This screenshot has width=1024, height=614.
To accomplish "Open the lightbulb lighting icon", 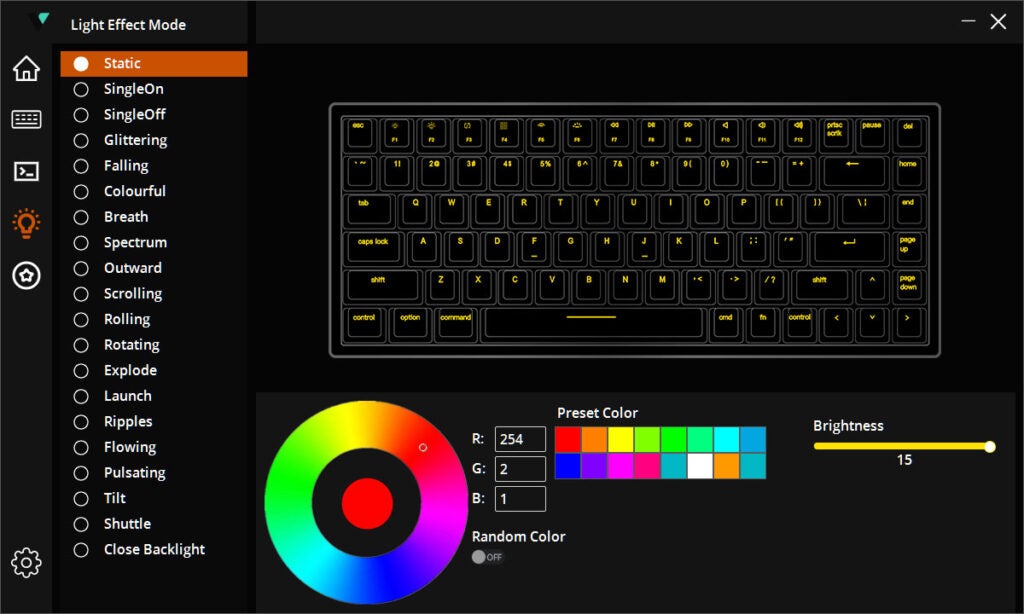I will pyautogui.click(x=26, y=223).
